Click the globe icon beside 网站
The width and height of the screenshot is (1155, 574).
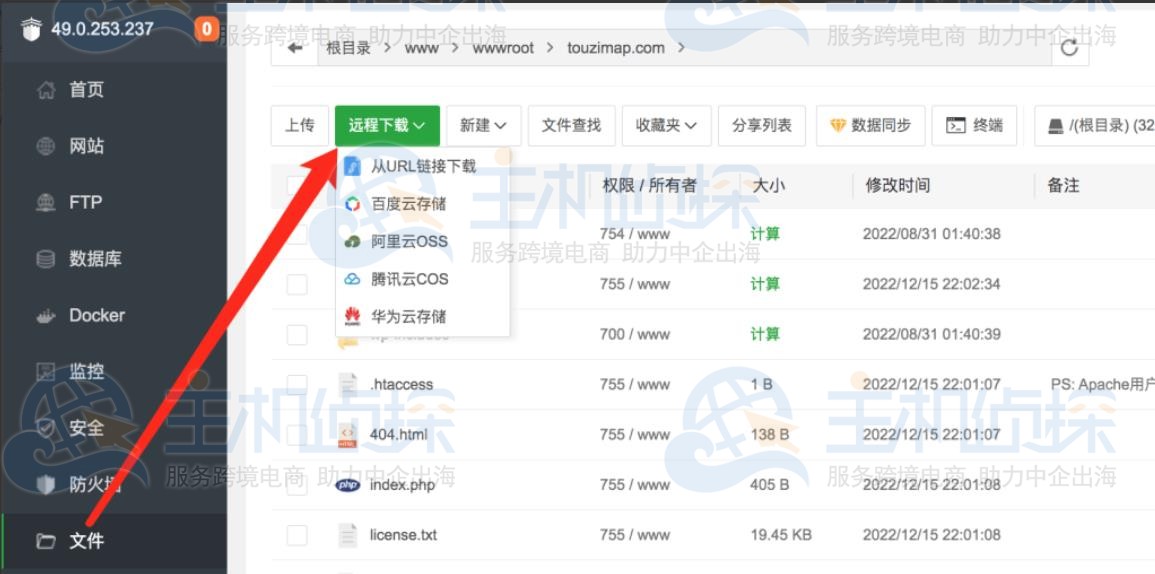click(46, 146)
